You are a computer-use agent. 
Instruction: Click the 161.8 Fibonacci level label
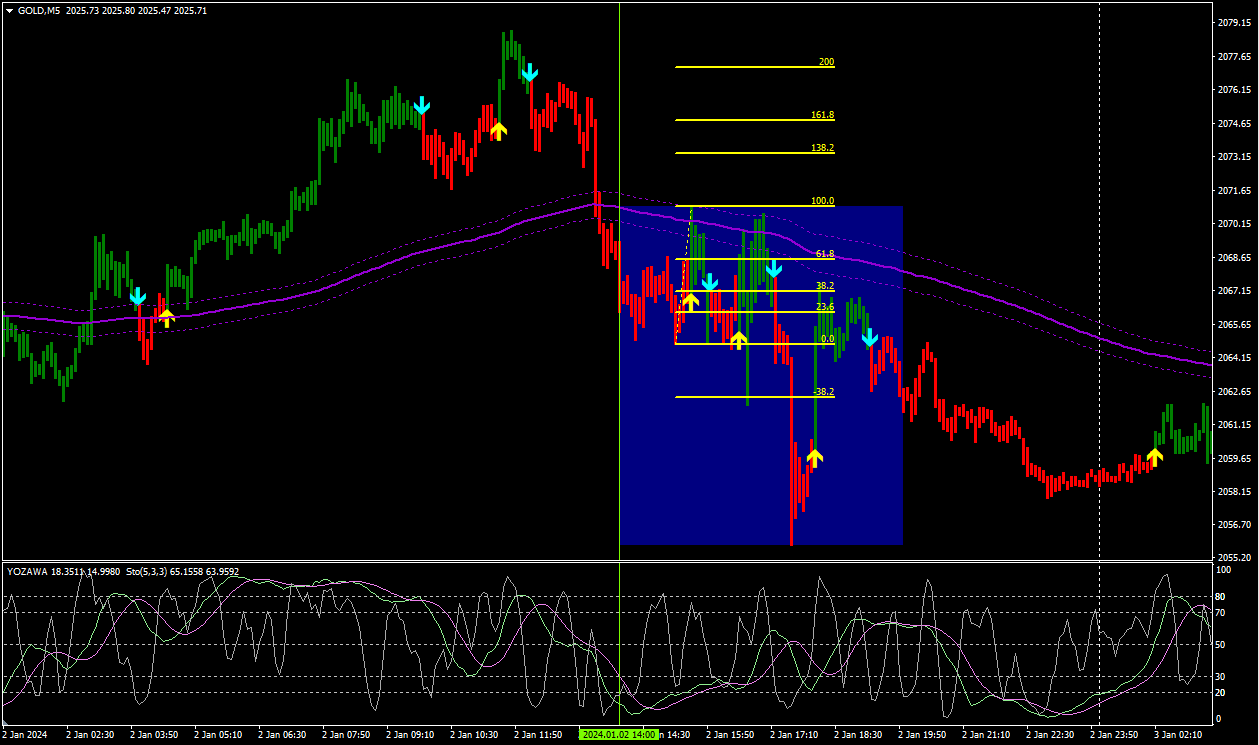pyautogui.click(x=822, y=115)
